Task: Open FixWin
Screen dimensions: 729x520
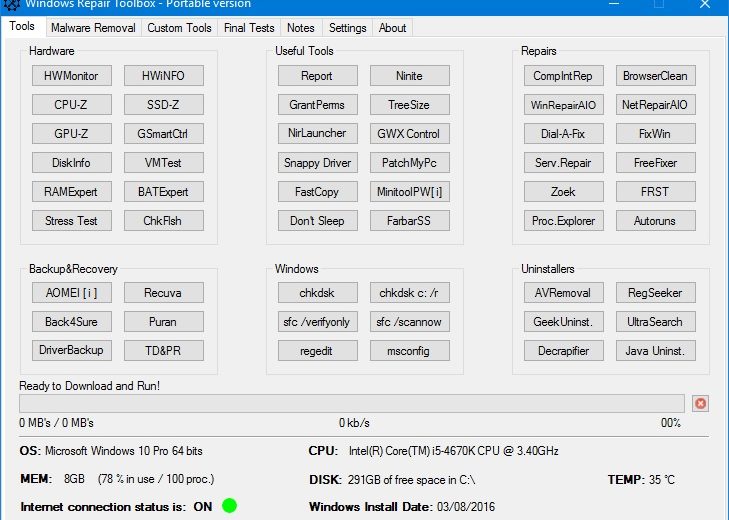Action: [656, 133]
